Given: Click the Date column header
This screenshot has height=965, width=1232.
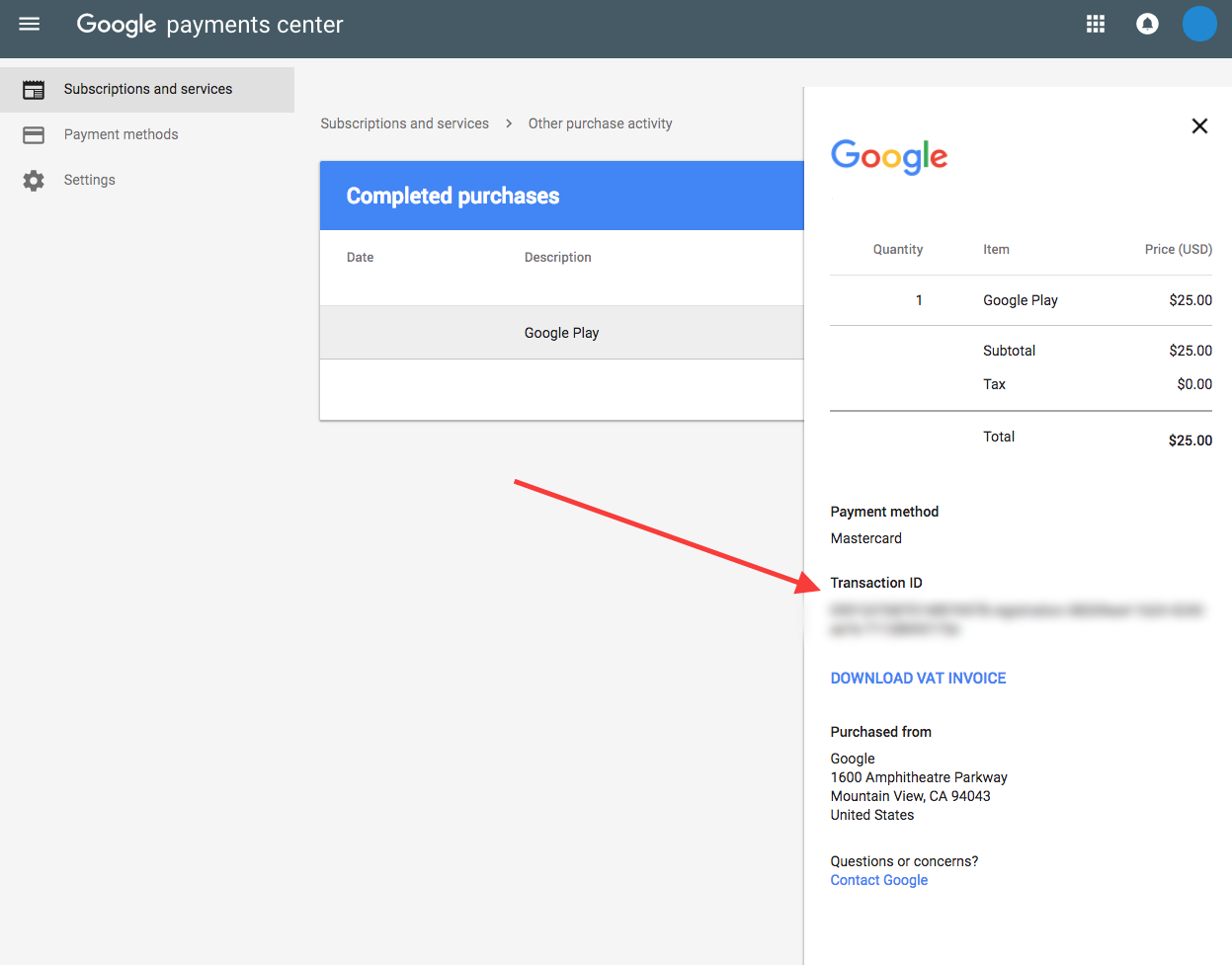Looking at the screenshot, I should [361, 258].
